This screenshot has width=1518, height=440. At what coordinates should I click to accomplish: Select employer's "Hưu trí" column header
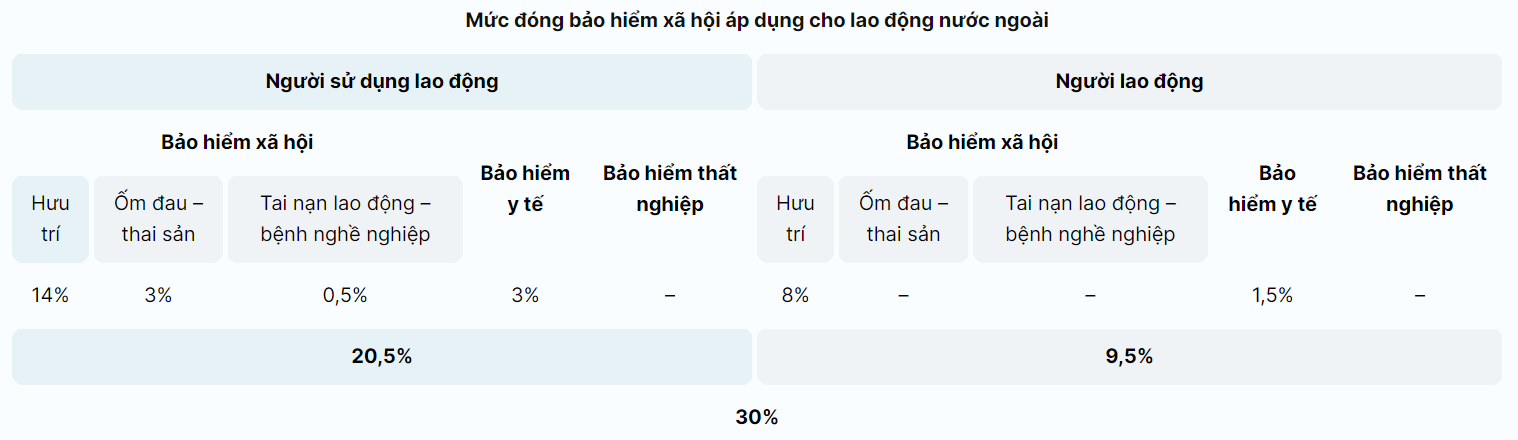[x=50, y=219]
